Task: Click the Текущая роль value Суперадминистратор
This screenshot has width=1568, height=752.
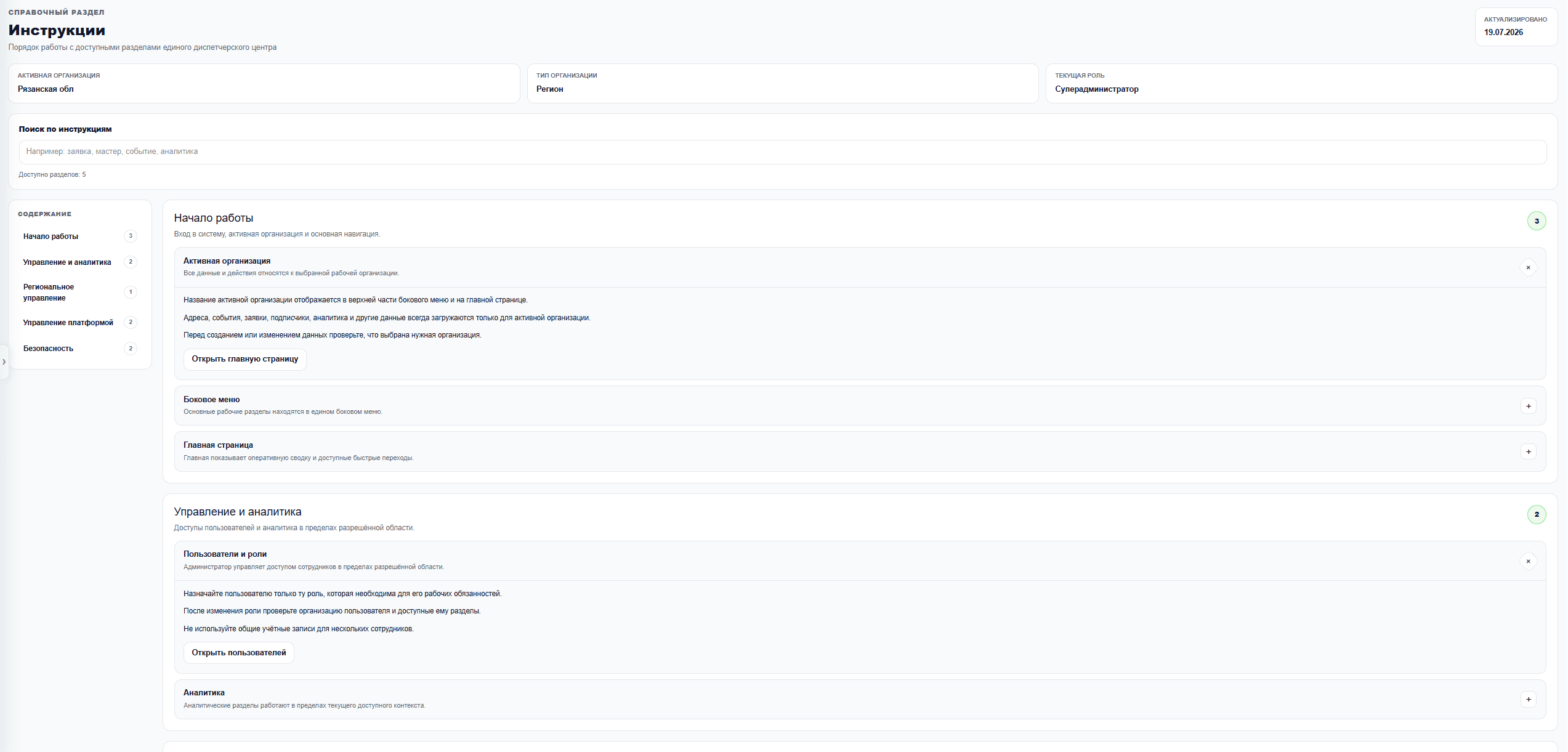Action: pos(1096,89)
